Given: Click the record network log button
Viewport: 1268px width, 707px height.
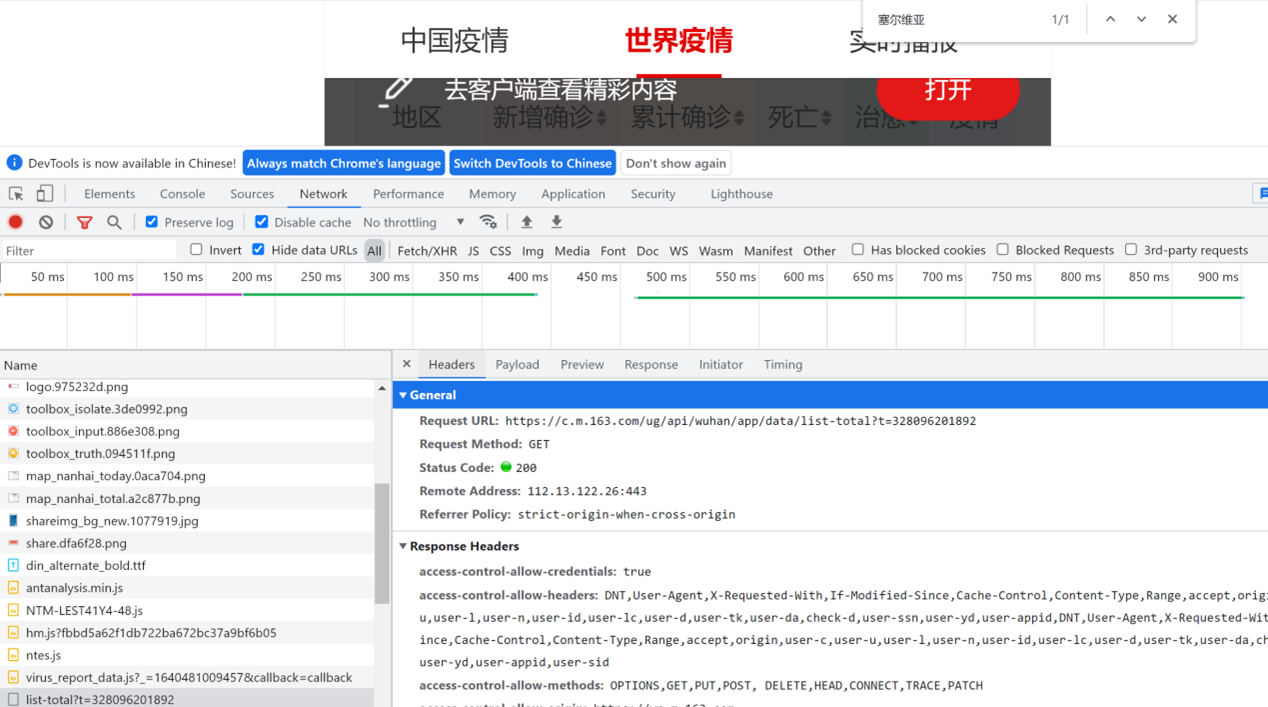Looking at the screenshot, I should pyautogui.click(x=15, y=222).
